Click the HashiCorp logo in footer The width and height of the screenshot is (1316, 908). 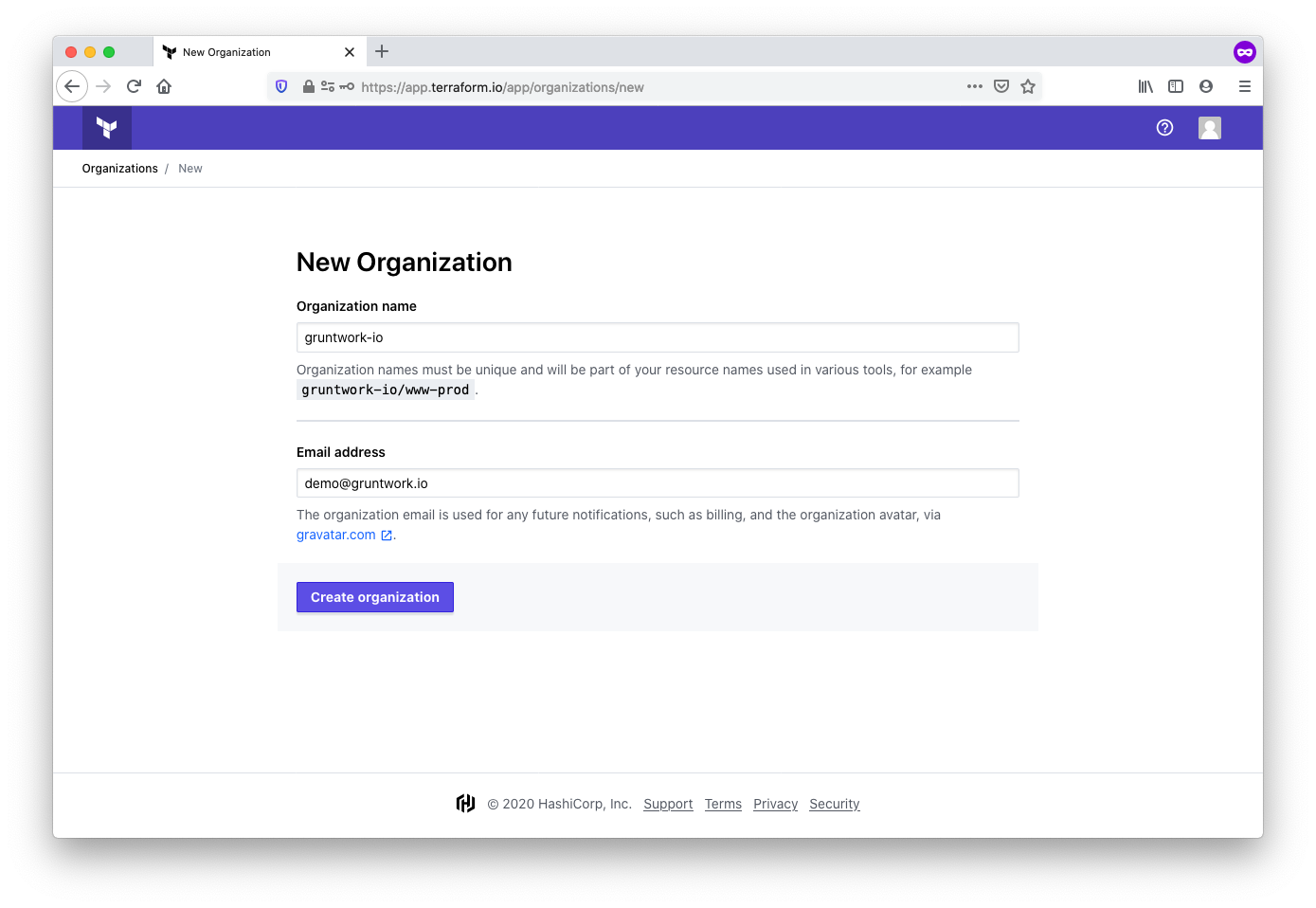(x=465, y=804)
